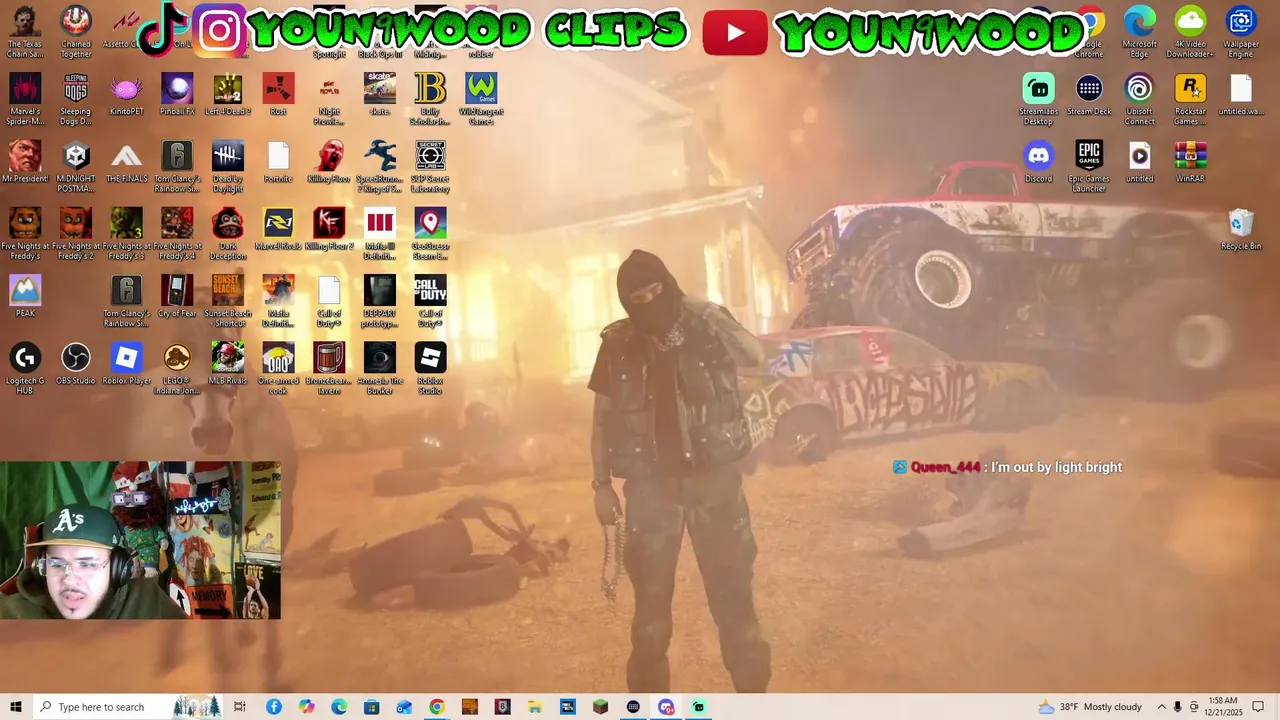The width and height of the screenshot is (1280, 720).
Task: Open the Recycle Bin
Action: click(1241, 229)
